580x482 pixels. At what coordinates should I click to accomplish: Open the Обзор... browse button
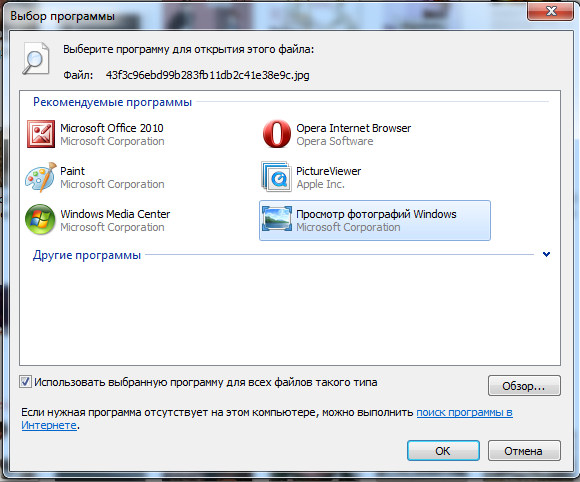click(524, 386)
